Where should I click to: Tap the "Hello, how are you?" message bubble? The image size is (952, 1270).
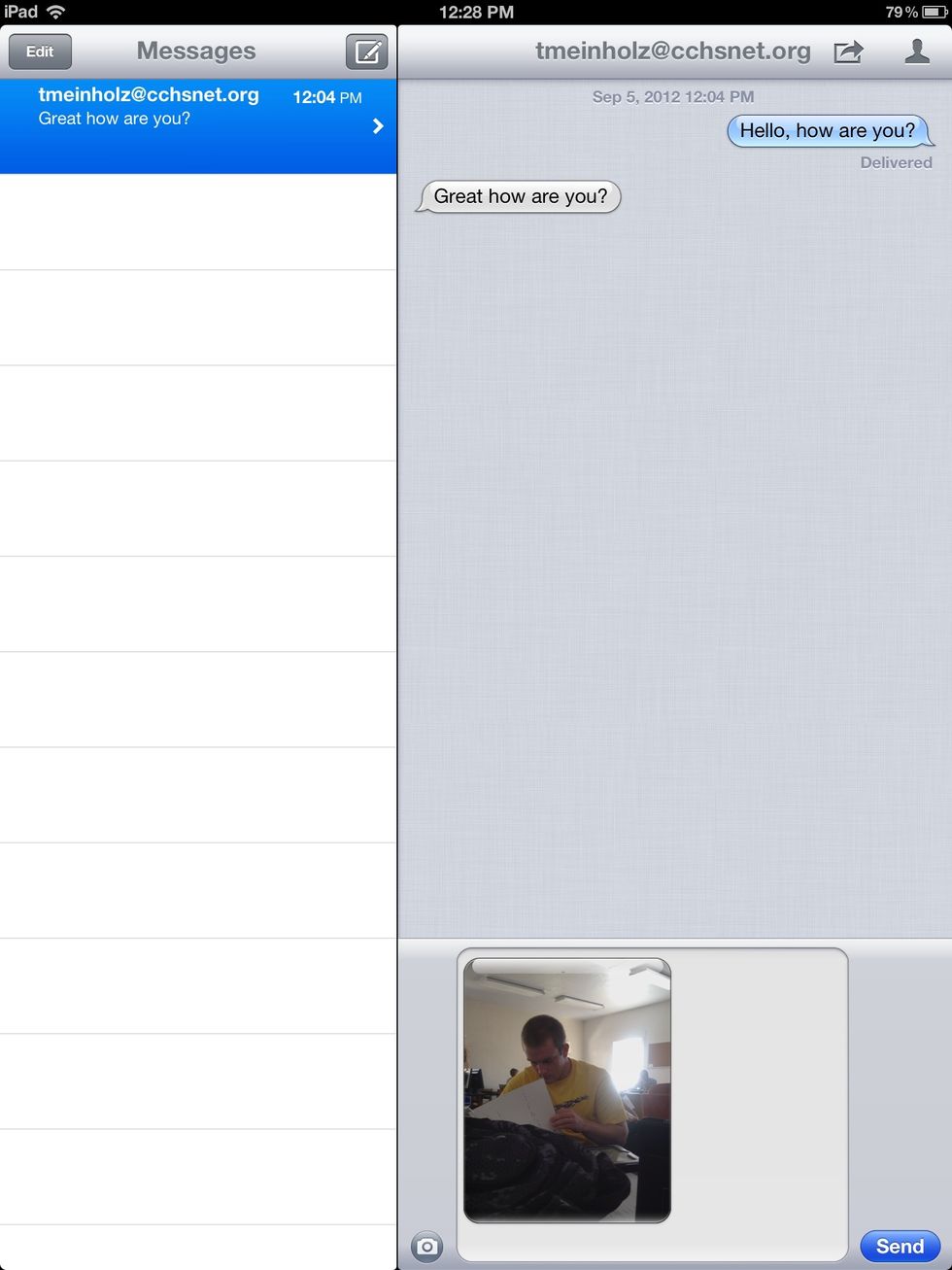829,130
